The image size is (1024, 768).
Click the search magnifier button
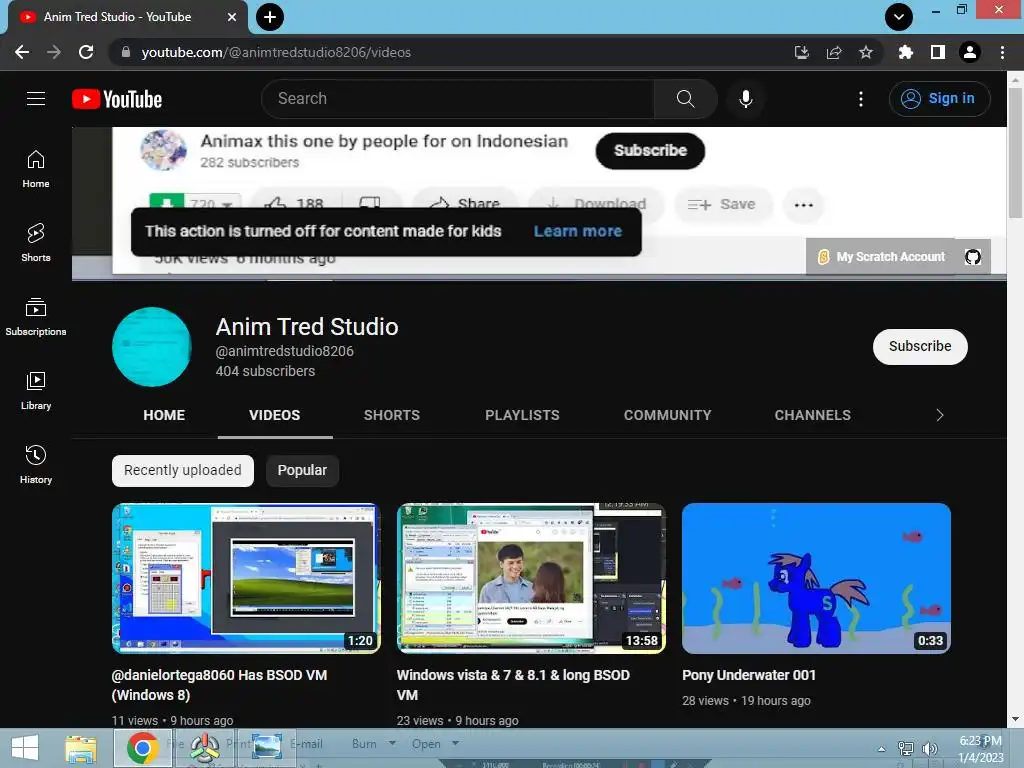(x=685, y=99)
